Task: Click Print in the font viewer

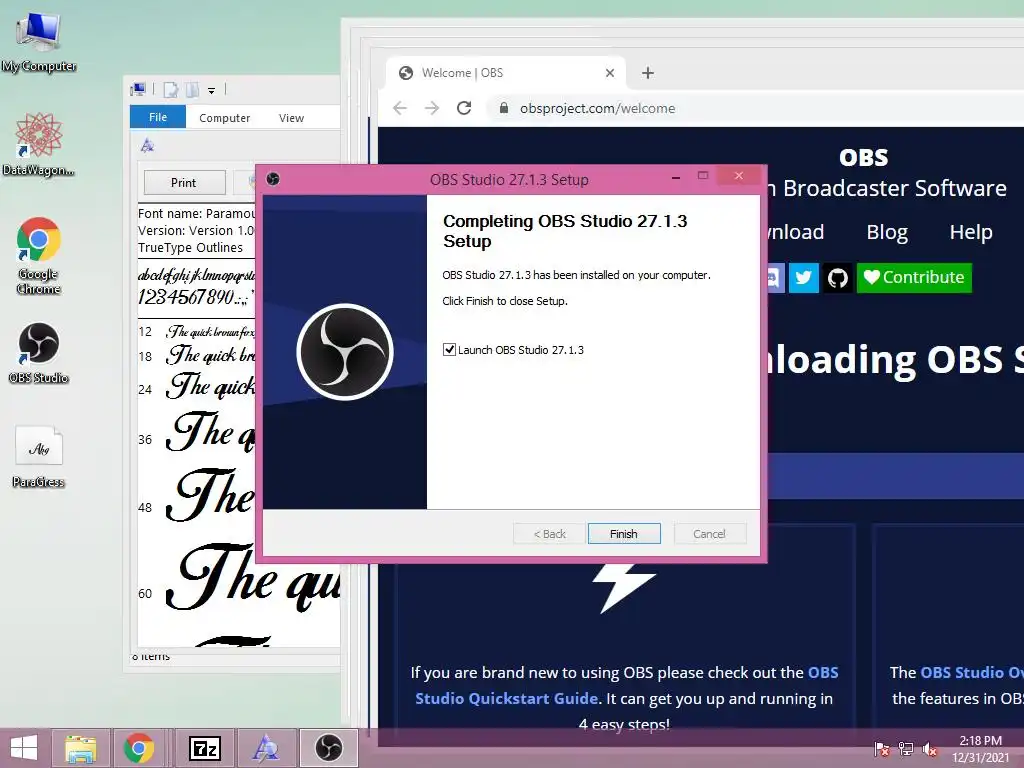Action: click(184, 182)
